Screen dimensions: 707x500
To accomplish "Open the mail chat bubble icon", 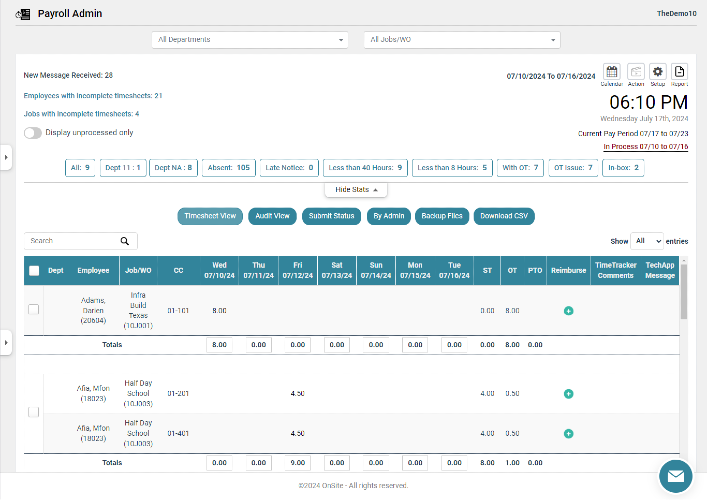I will 675,476.
